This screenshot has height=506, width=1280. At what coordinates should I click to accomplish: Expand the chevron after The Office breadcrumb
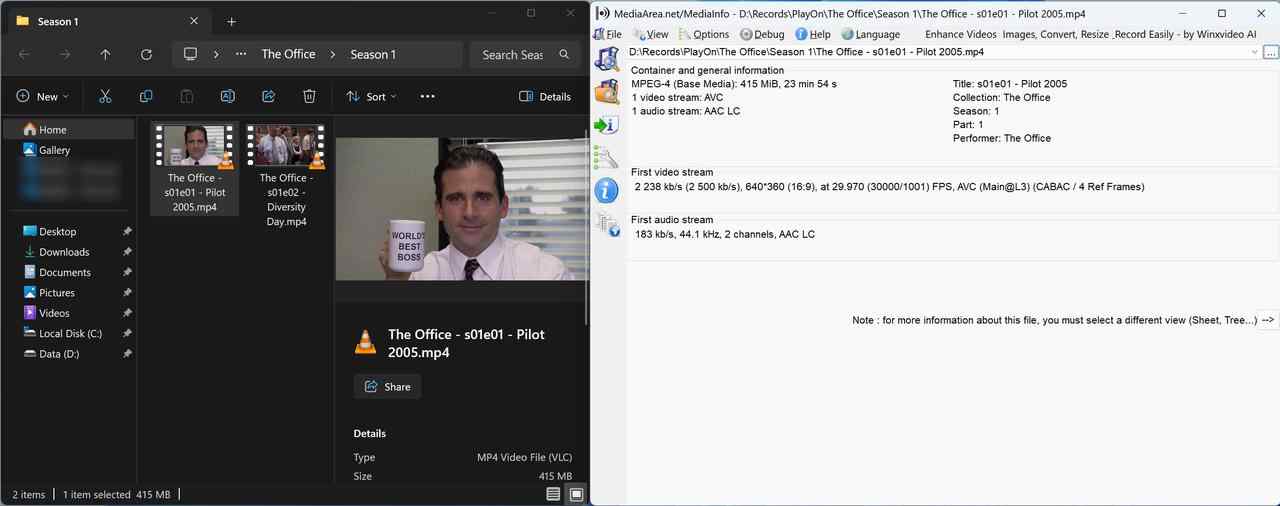pos(334,54)
